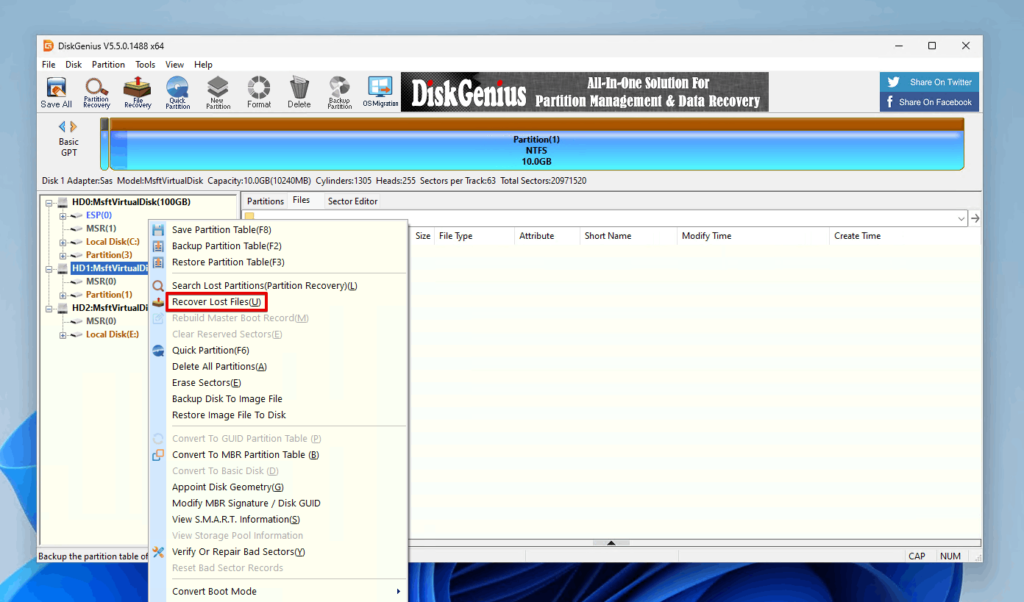
Task: Launch File Recovery using its toolbar icon
Action: 136,91
